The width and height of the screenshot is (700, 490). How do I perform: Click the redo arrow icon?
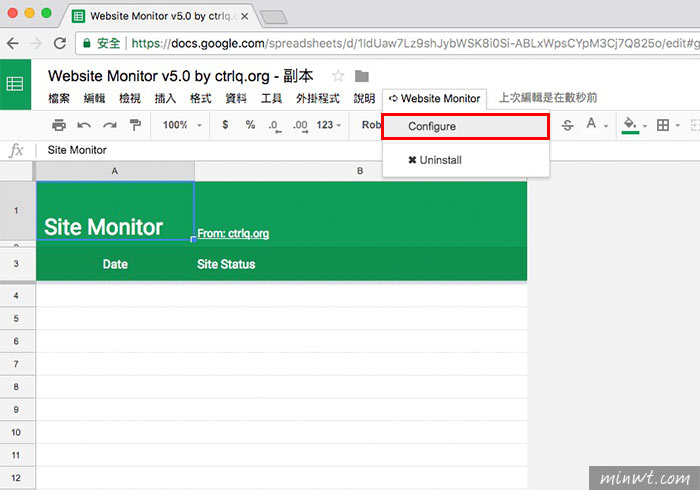click(x=109, y=125)
